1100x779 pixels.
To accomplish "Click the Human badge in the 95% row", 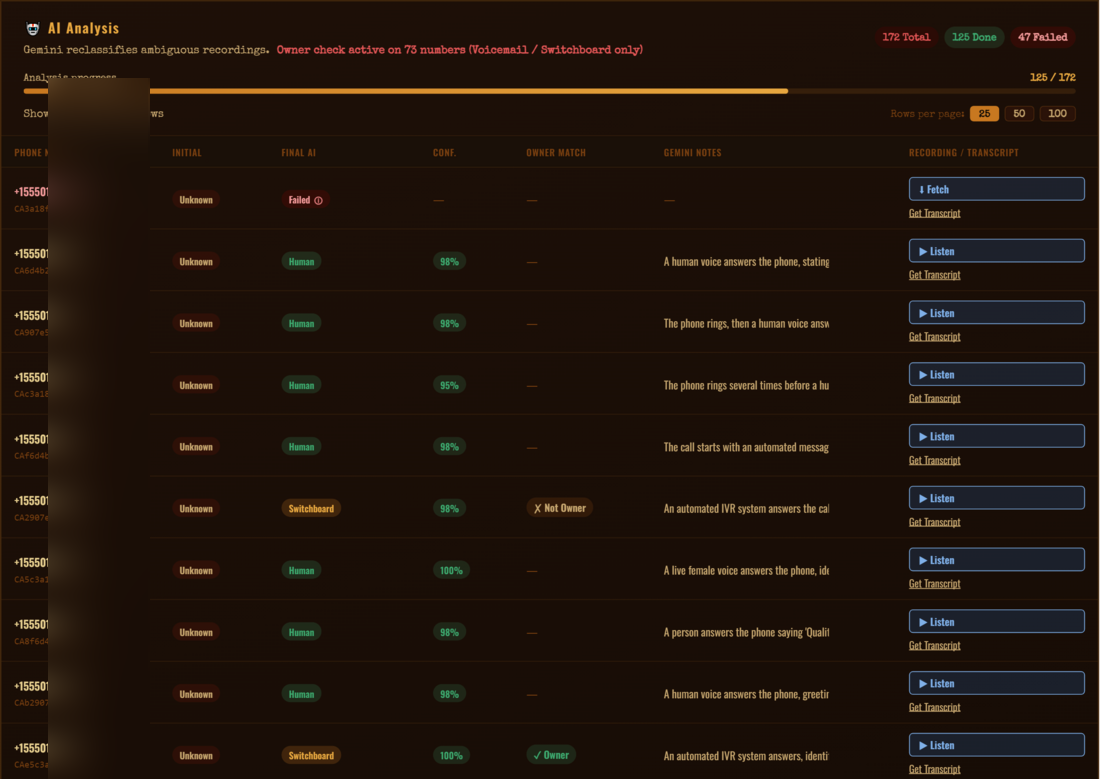I will (x=301, y=385).
